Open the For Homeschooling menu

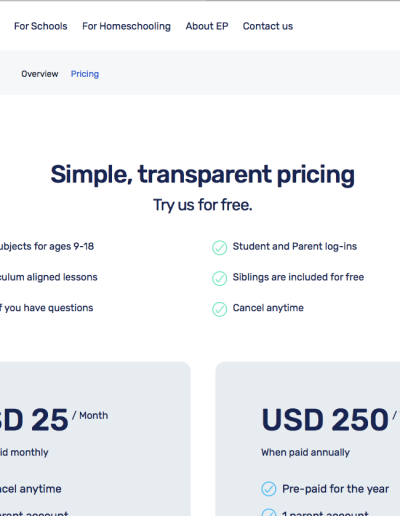coord(126,26)
